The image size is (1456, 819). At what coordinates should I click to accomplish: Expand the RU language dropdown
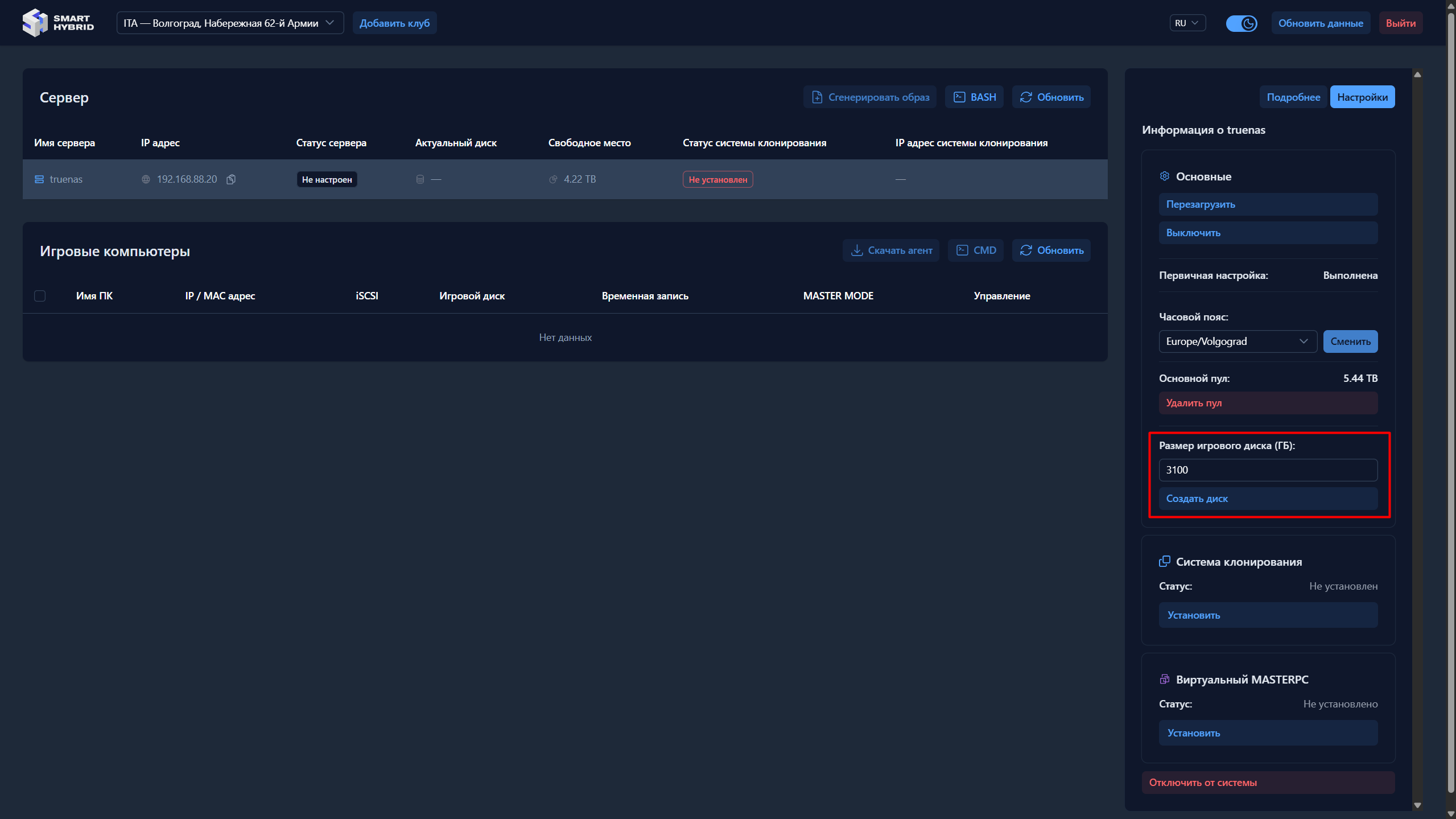[1187, 23]
